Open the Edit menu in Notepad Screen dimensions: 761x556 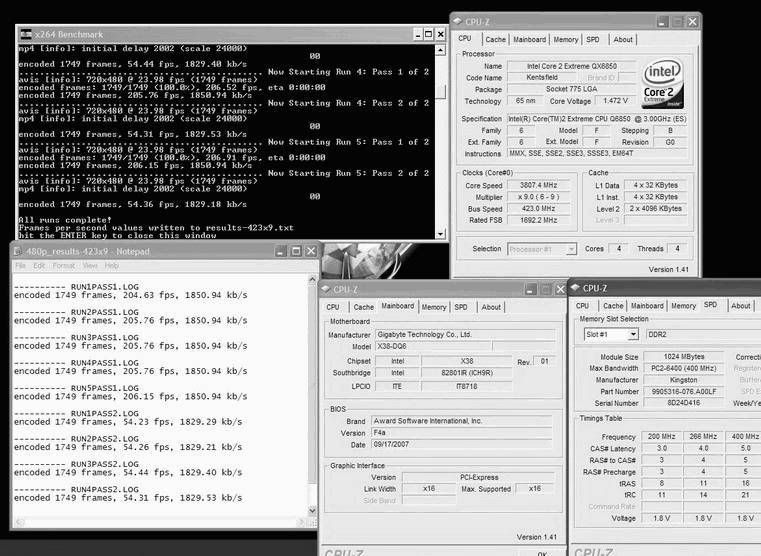click(x=39, y=265)
